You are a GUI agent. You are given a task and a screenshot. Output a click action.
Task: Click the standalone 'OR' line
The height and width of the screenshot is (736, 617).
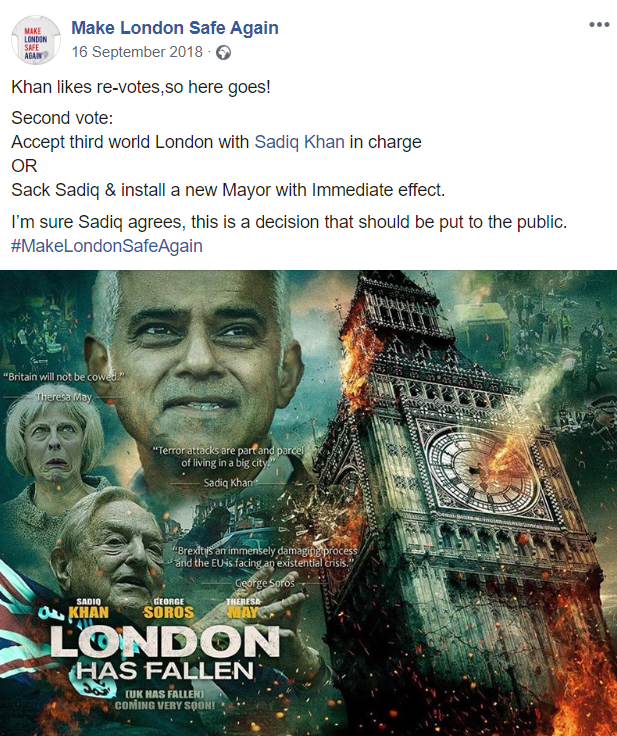(24, 166)
